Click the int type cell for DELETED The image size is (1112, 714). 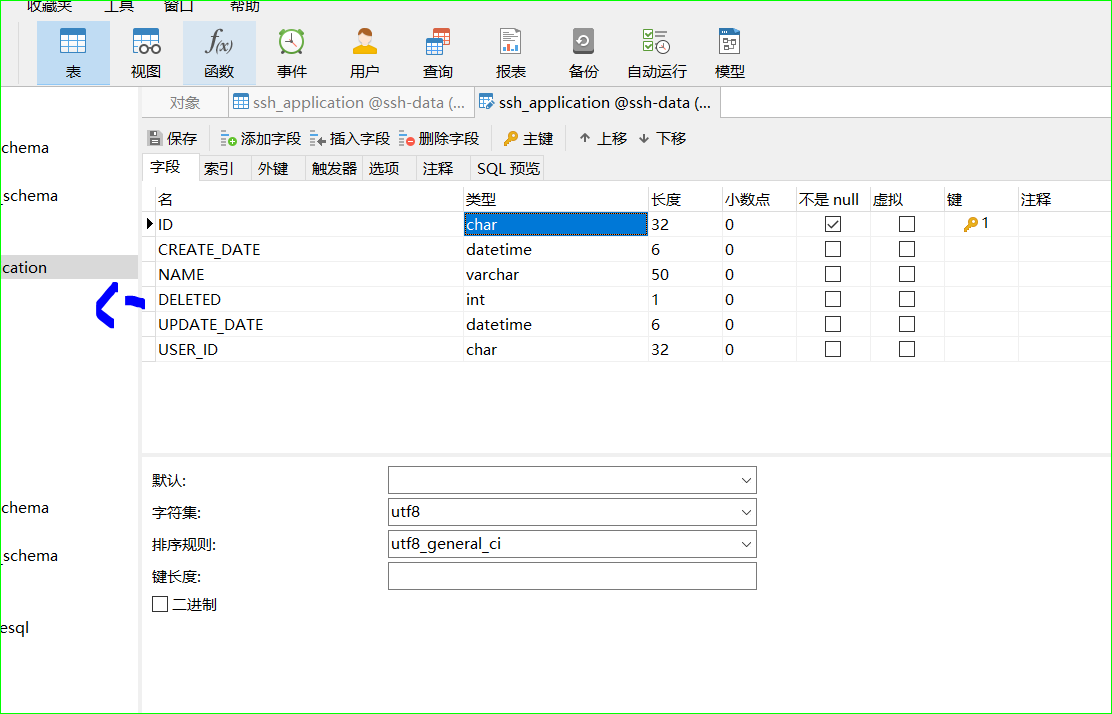(x=555, y=299)
